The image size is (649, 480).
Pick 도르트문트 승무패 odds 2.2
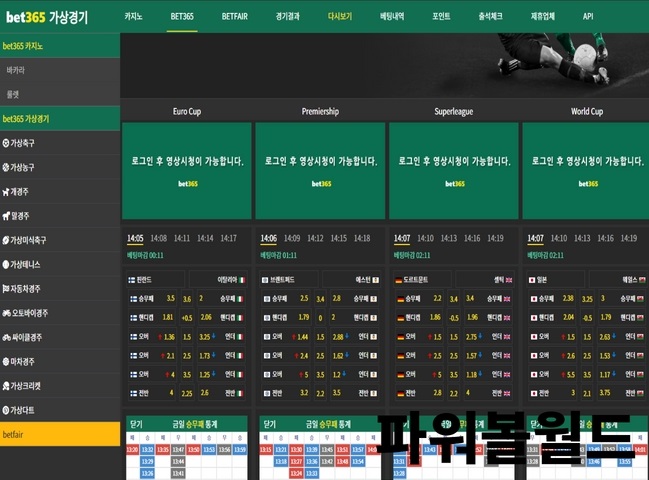(419, 298)
